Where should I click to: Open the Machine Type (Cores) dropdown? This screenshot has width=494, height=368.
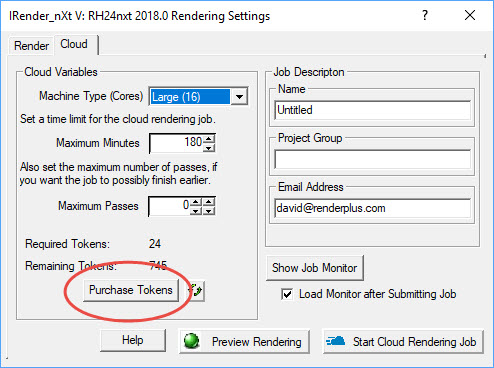click(239, 97)
